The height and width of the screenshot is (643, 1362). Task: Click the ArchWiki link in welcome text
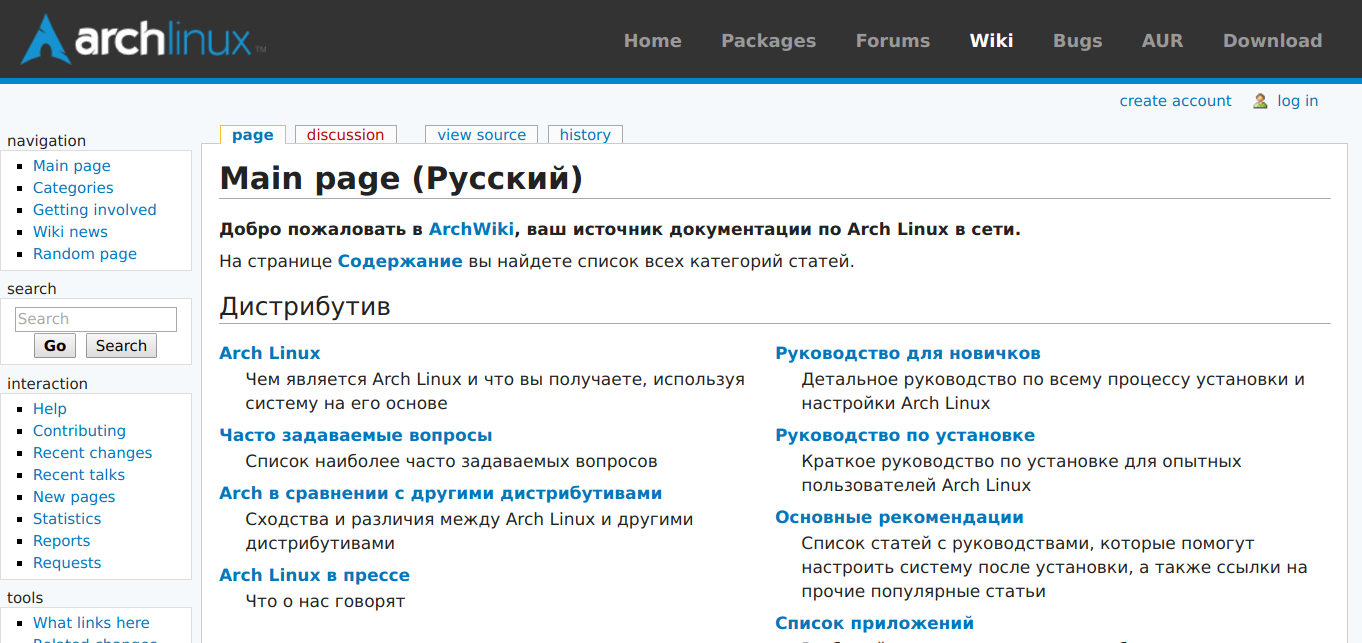[471, 229]
